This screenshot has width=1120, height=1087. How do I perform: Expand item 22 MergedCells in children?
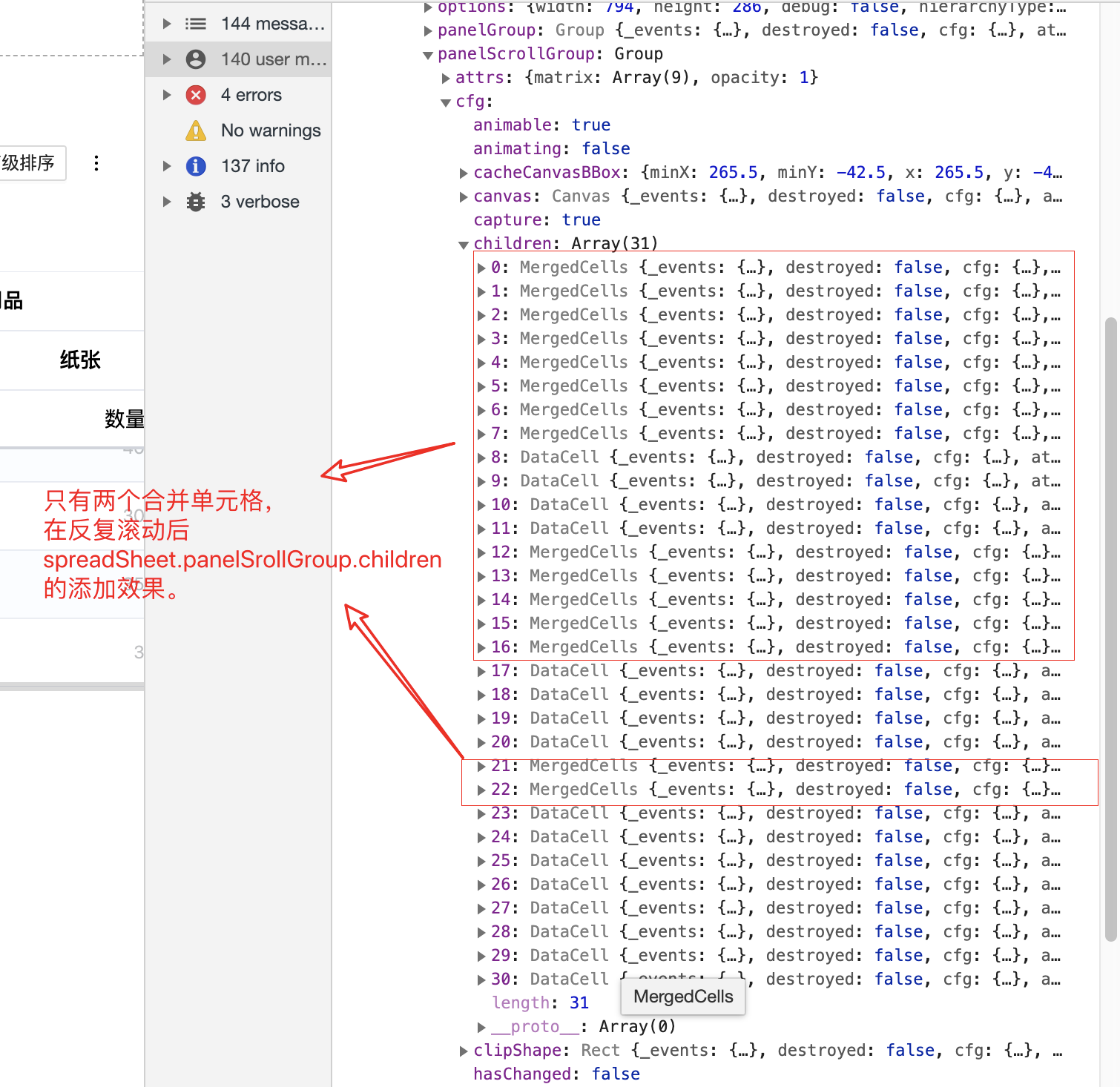click(481, 789)
